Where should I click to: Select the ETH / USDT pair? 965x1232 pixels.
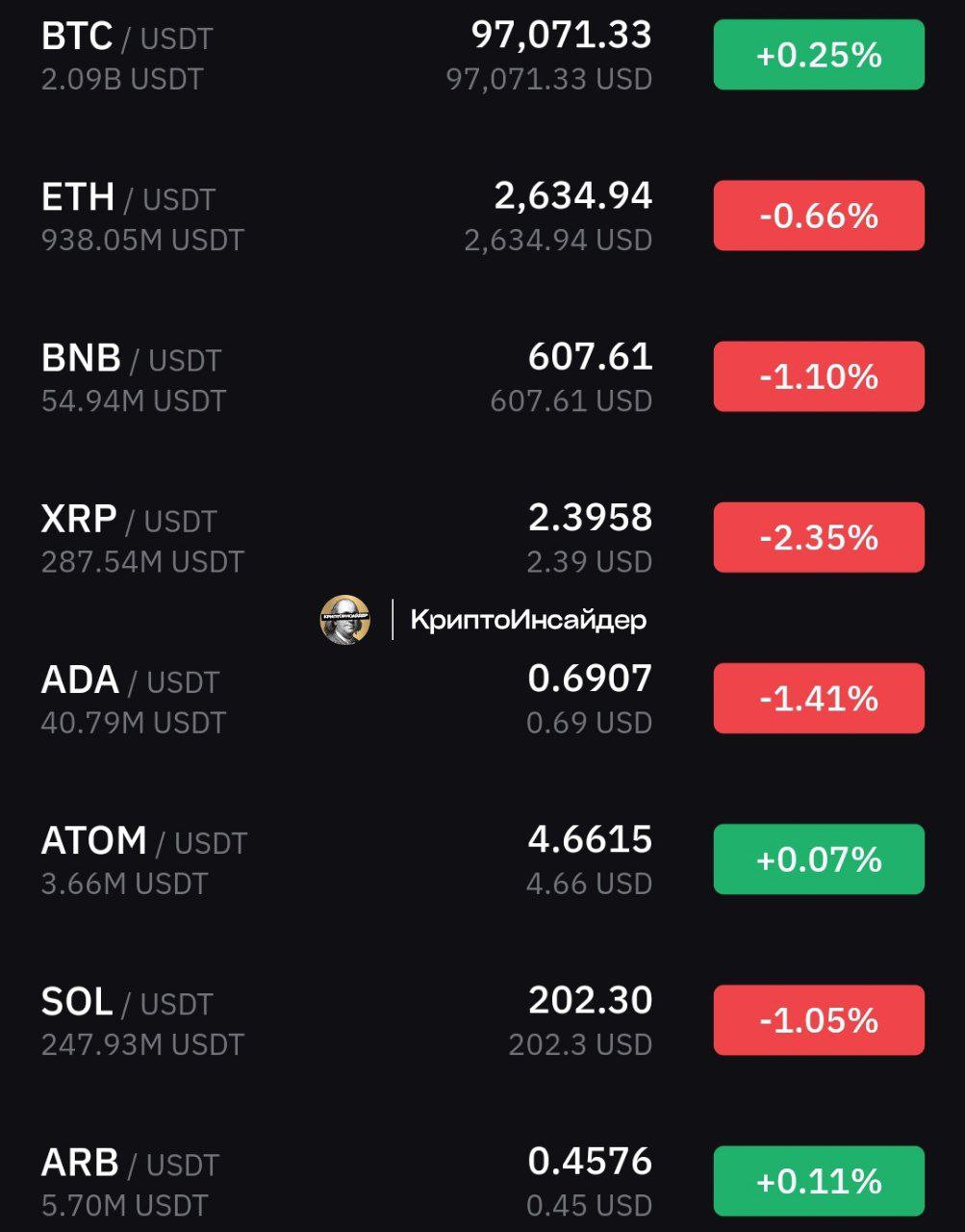click(x=482, y=216)
